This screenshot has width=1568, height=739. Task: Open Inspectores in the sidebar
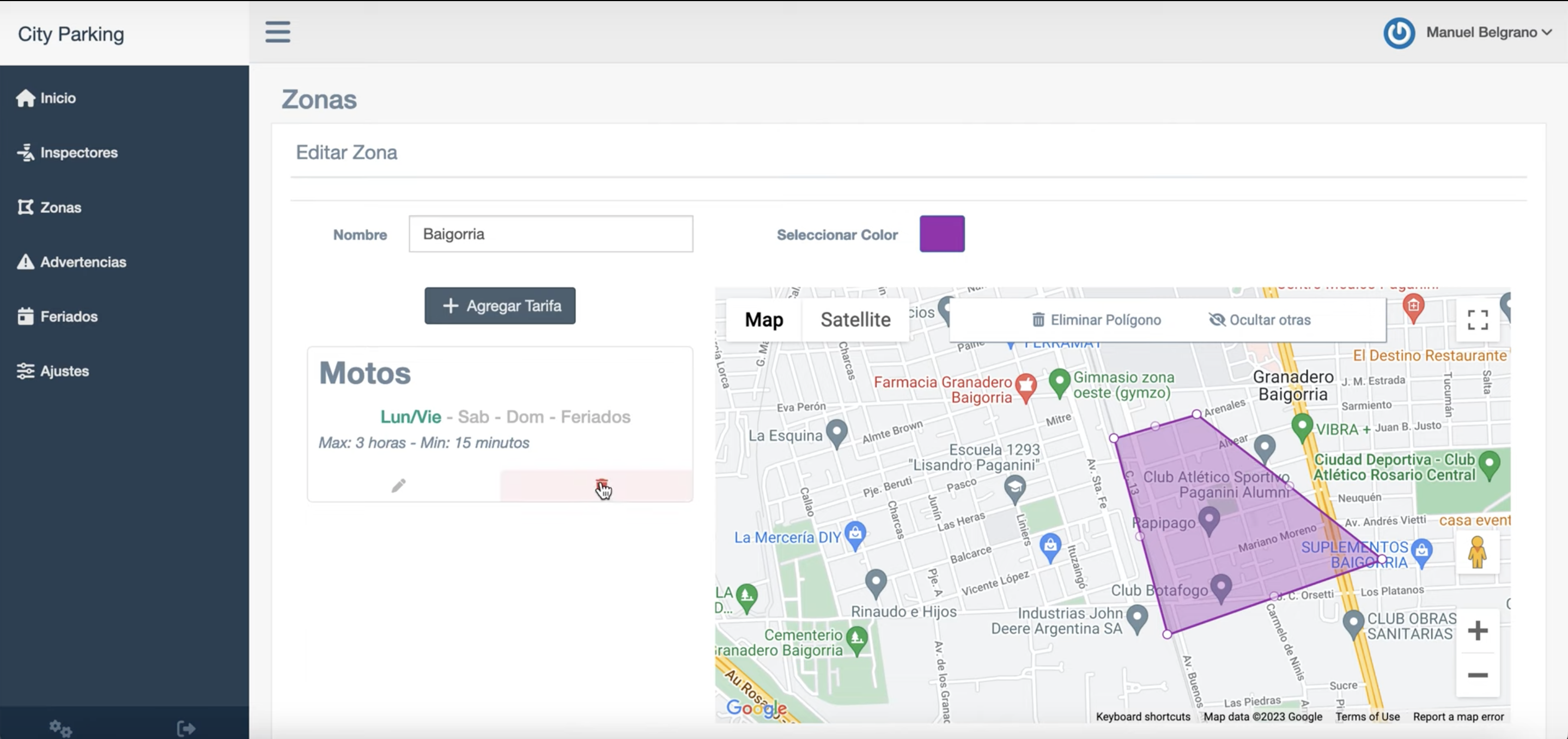click(78, 153)
